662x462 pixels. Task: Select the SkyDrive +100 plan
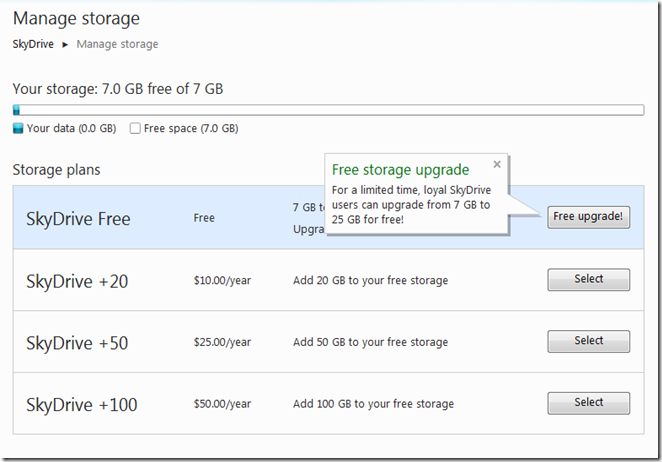click(589, 403)
